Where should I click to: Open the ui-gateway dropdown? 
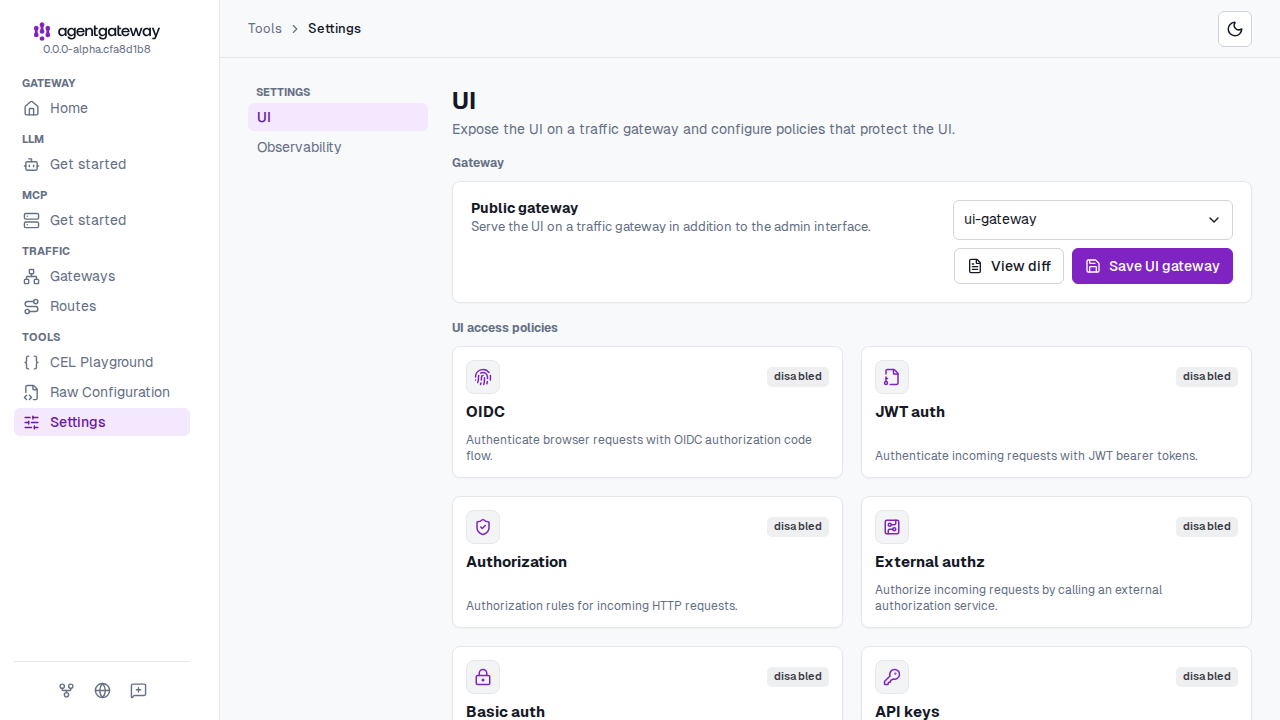pyautogui.click(x=1092, y=220)
